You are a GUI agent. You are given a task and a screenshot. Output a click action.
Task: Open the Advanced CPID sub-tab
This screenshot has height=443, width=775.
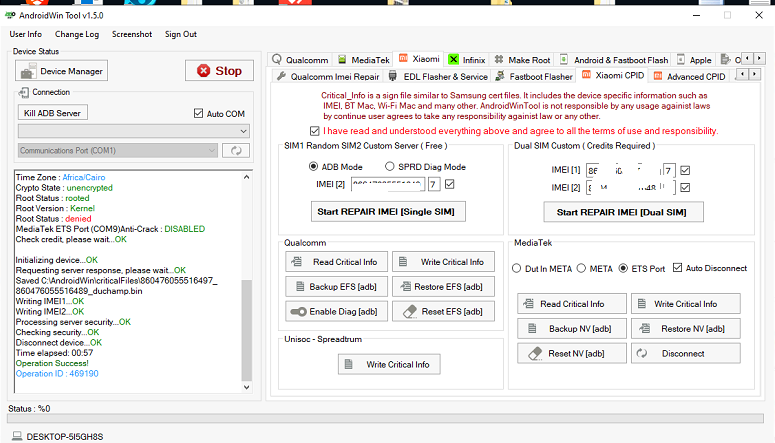689,77
